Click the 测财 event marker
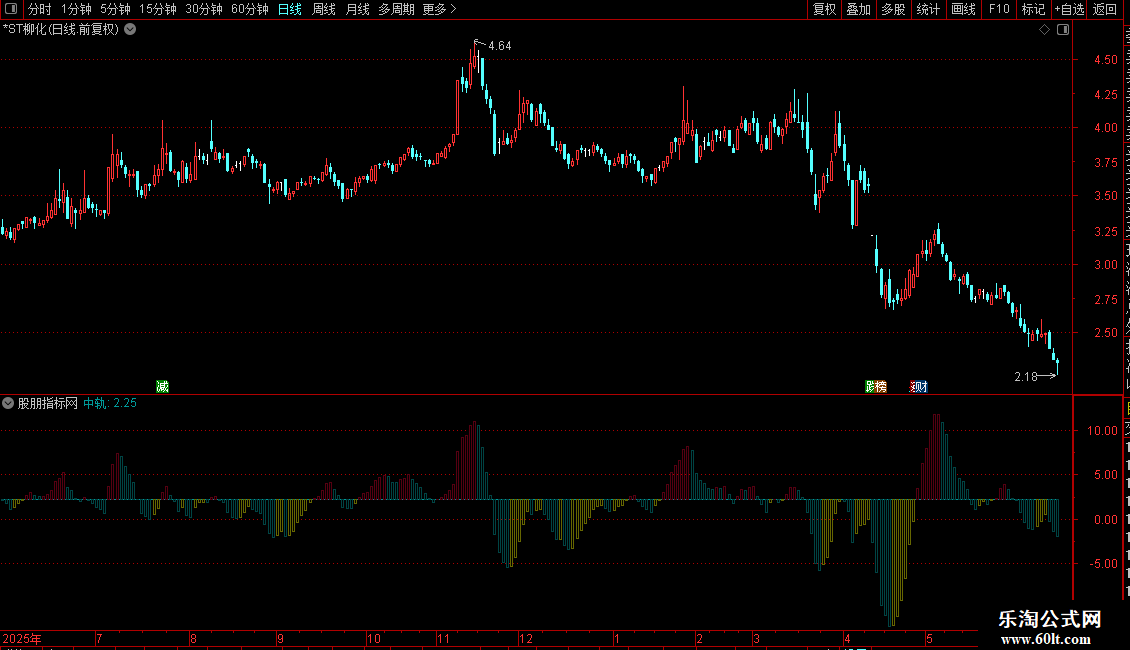The height and width of the screenshot is (650, 1130). [x=919, y=387]
